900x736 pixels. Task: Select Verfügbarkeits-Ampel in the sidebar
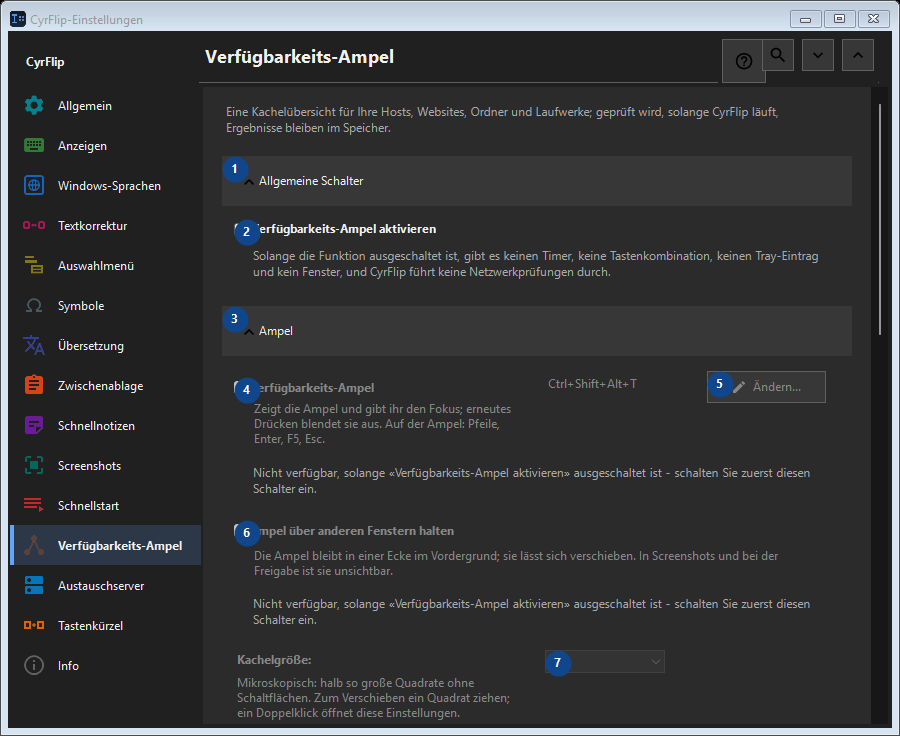106,545
